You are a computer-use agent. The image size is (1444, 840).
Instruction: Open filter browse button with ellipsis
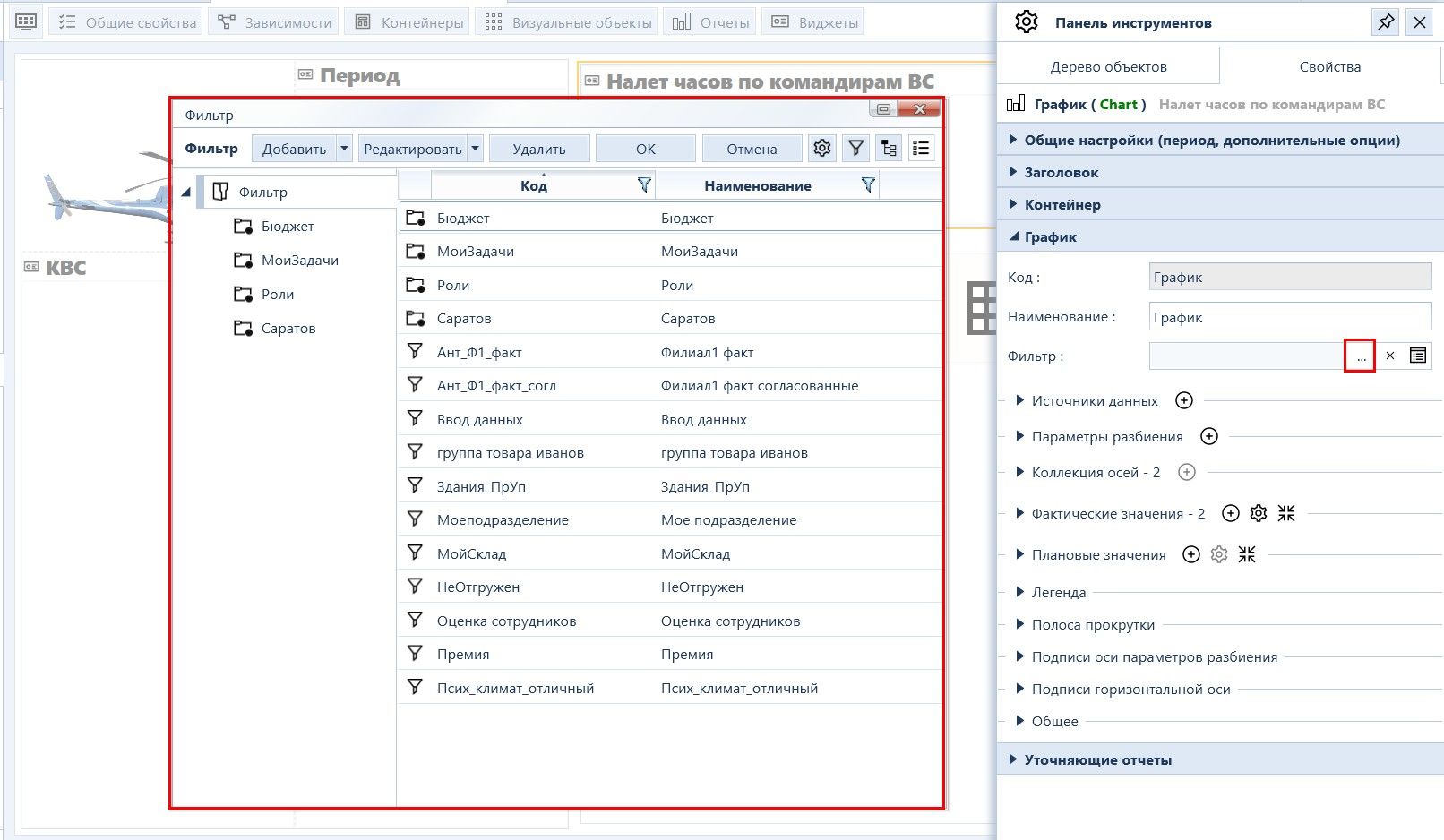(1360, 356)
